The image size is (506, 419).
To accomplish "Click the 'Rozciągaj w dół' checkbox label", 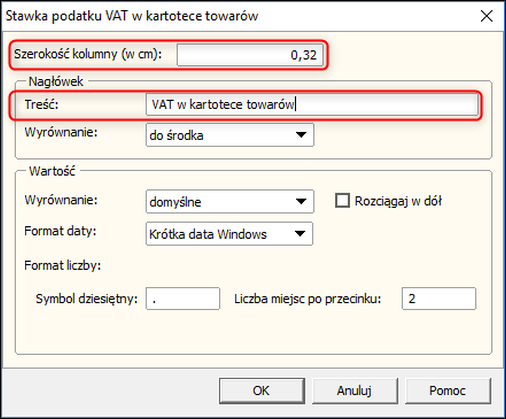I will click(x=398, y=201).
